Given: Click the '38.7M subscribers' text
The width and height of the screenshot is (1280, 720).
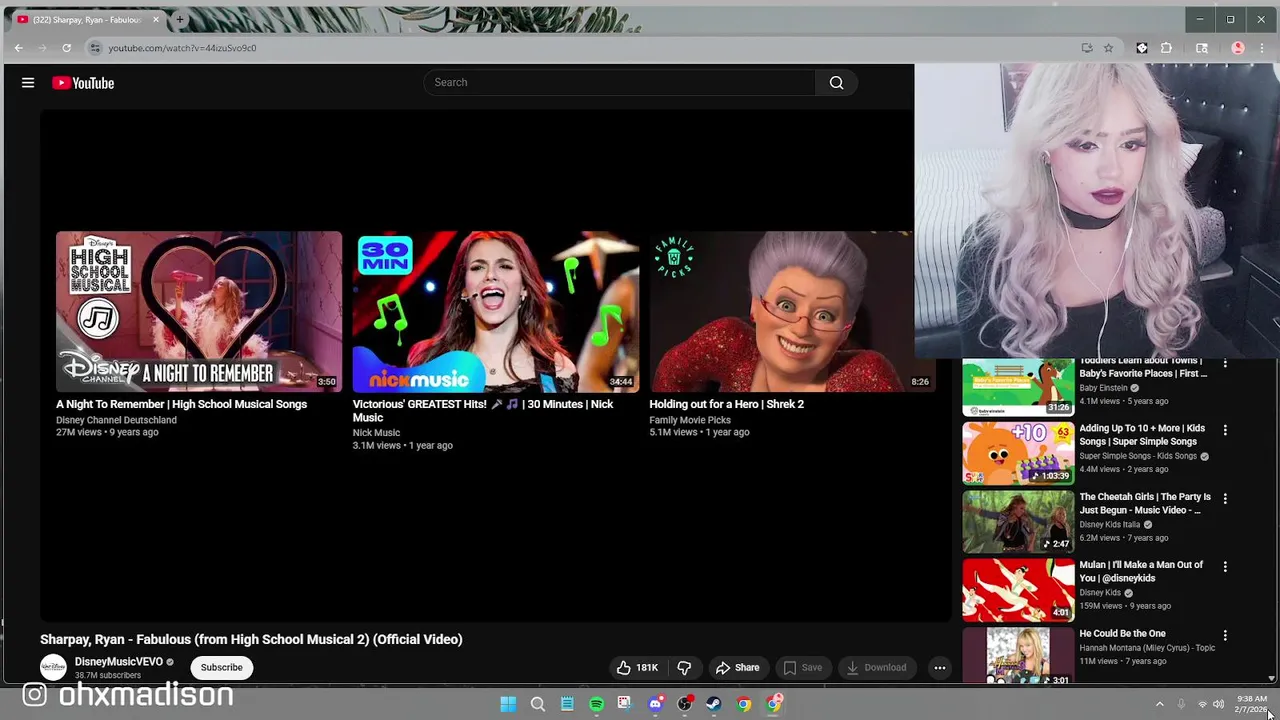Looking at the screenshot, I should (x=108, y=675).
